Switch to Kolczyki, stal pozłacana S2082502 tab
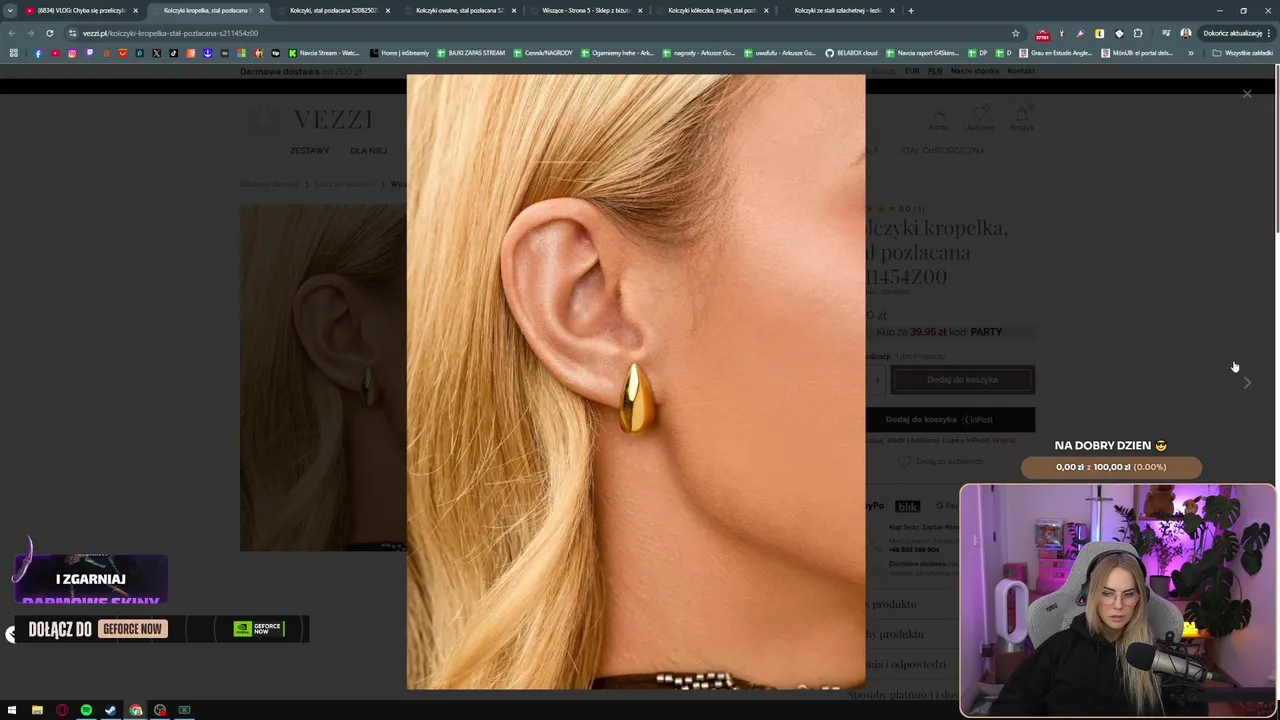The width and height of the screenshot is (1280, 720). coord(333,10)
